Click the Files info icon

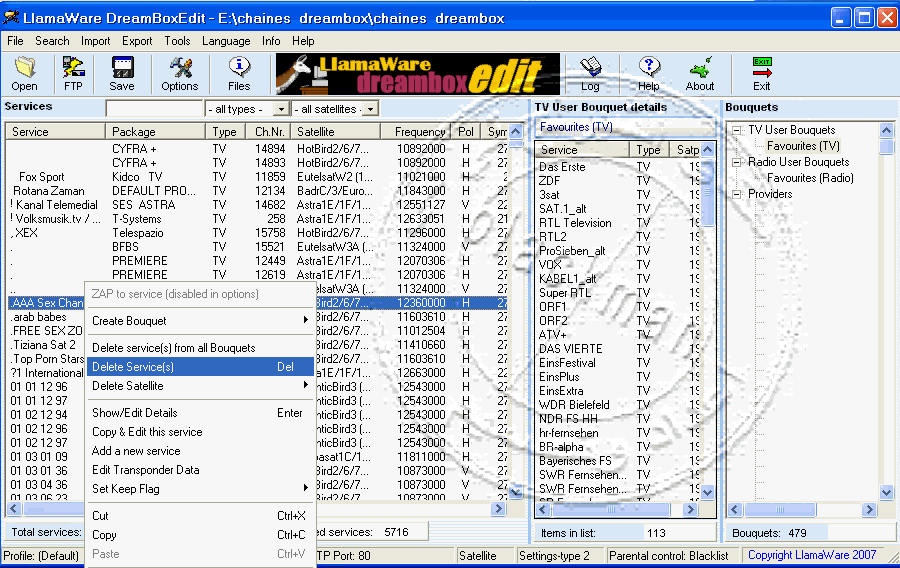[x=239, y=73]
